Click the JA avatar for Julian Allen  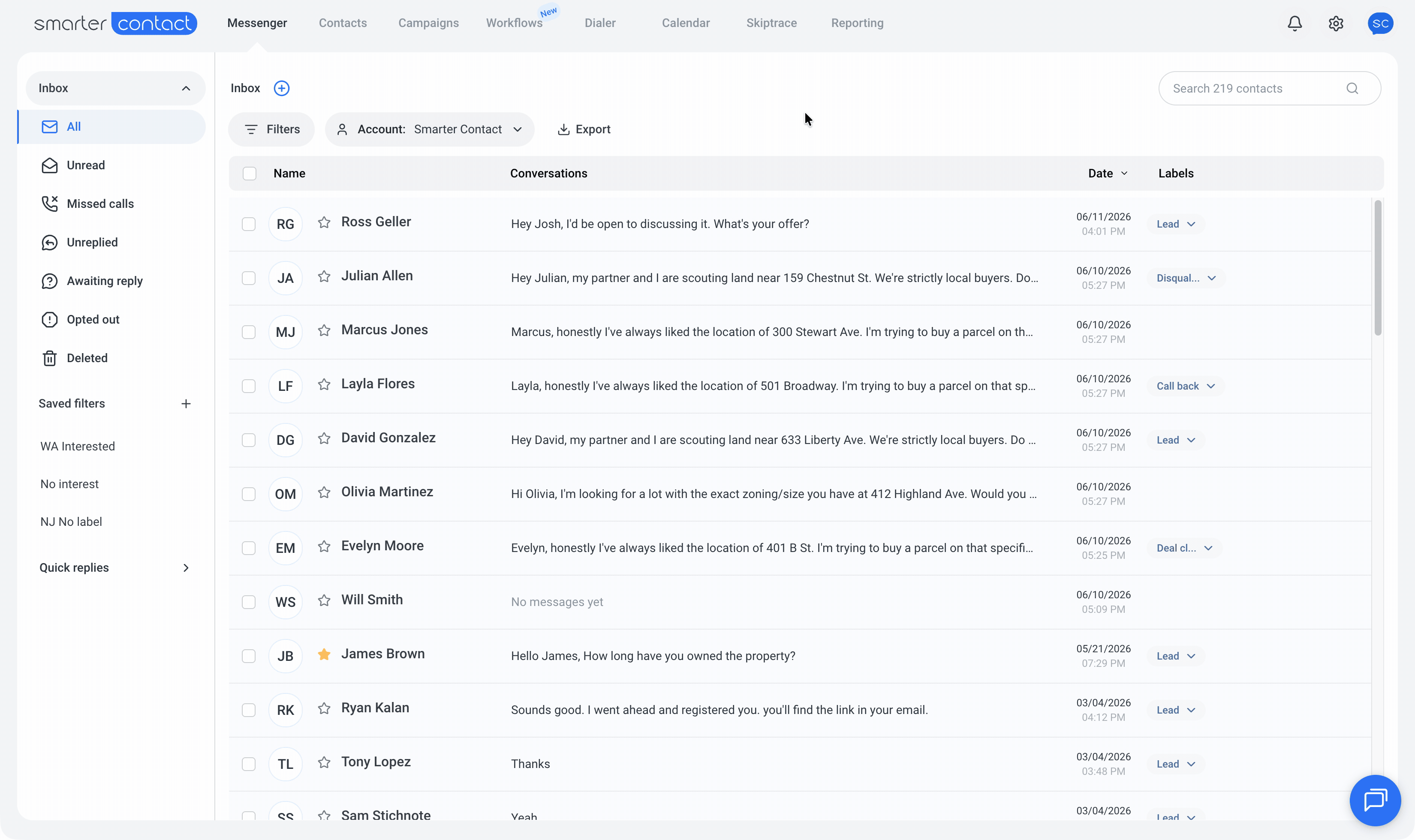pos(286,278)
